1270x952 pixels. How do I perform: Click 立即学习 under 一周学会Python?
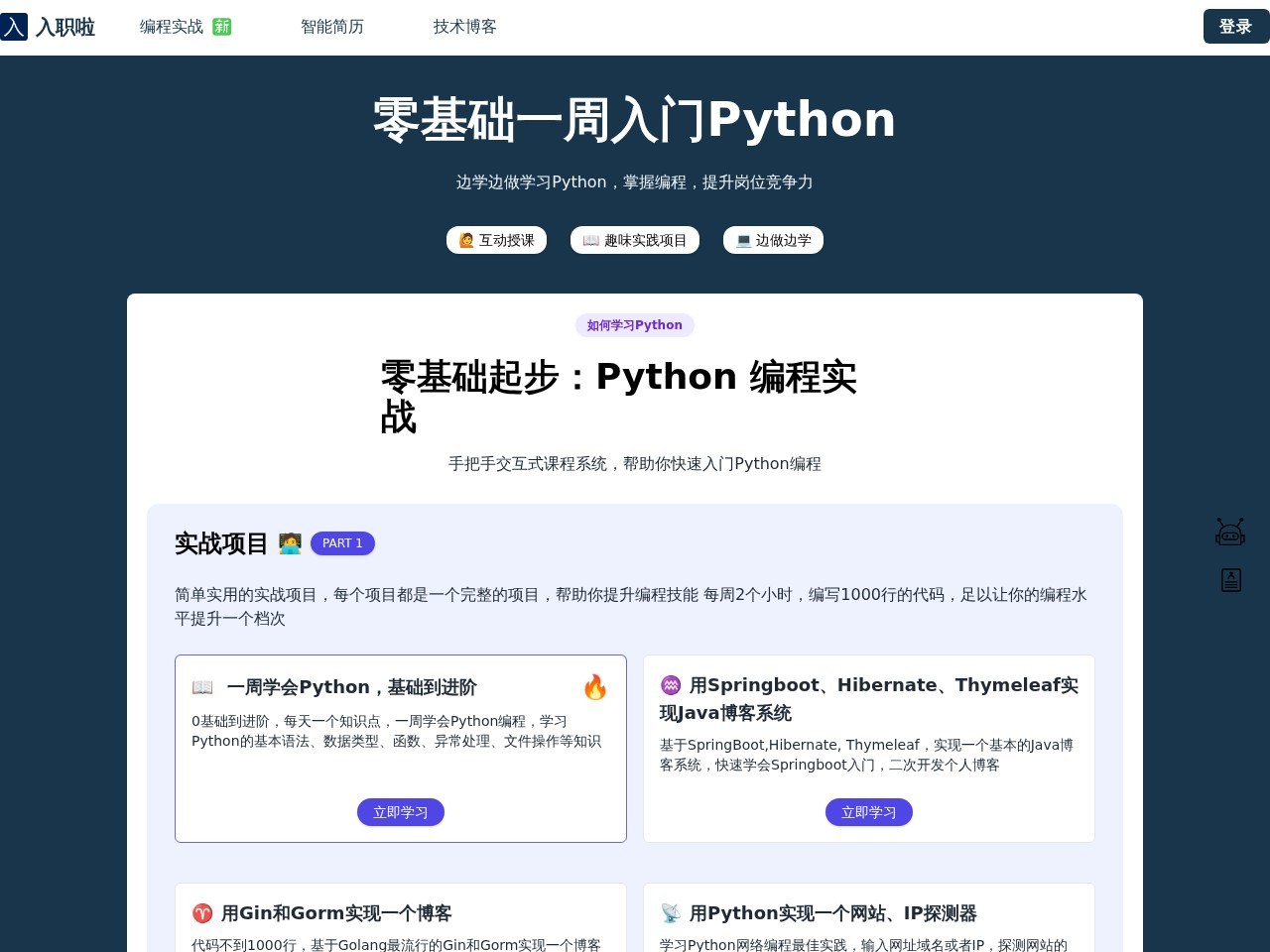[400, 812]
